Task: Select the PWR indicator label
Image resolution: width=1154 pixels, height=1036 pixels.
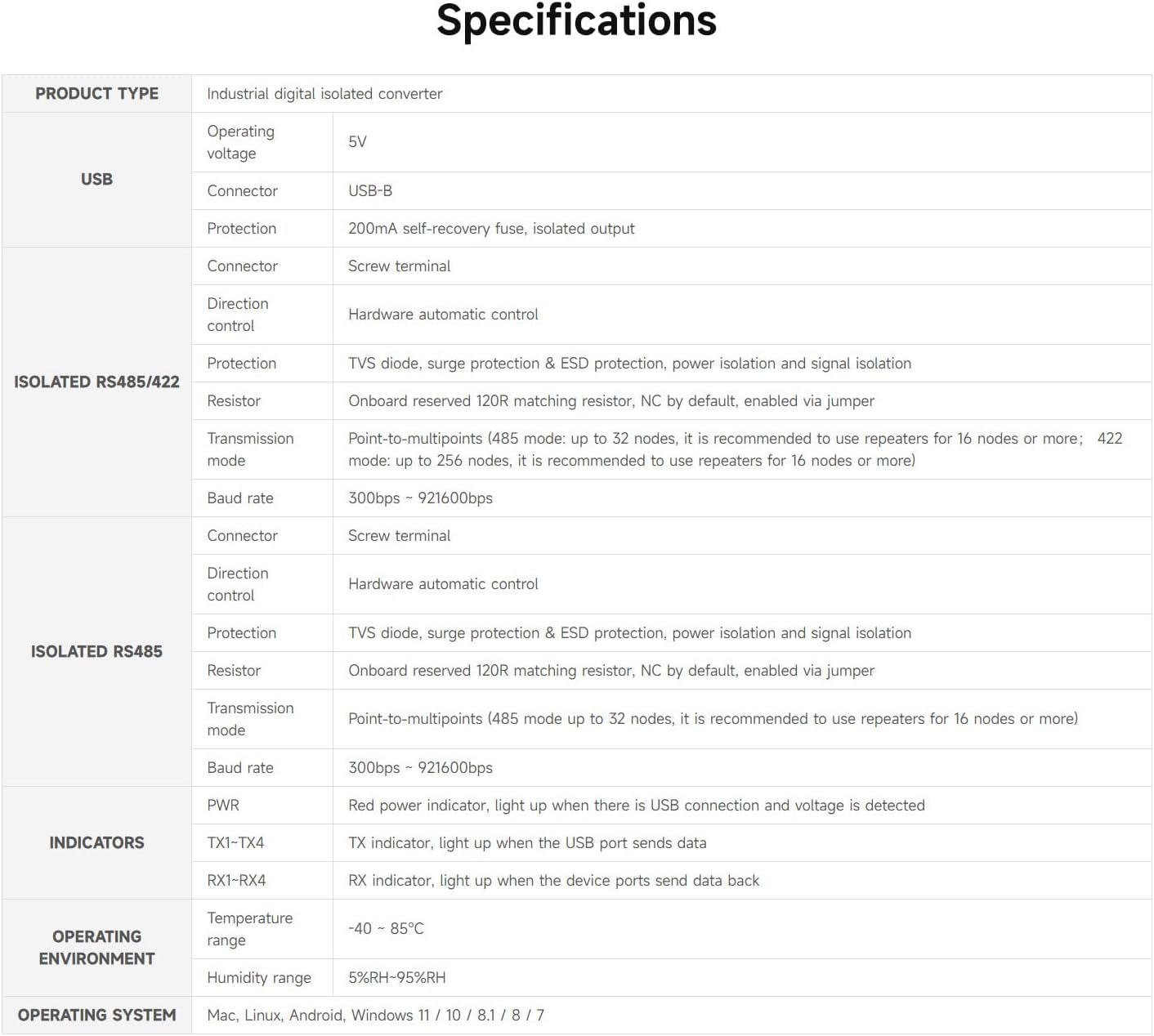Action: [223, 806]
